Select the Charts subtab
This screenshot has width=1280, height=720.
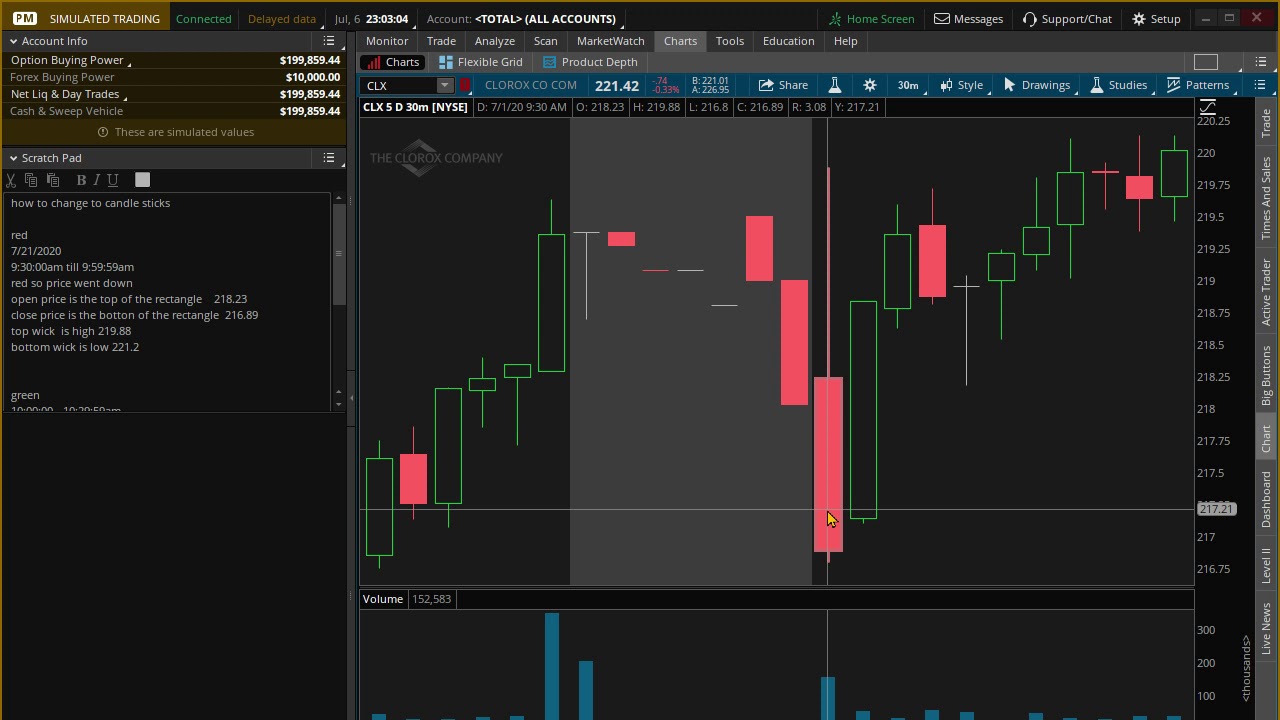(x=393, y=62)
